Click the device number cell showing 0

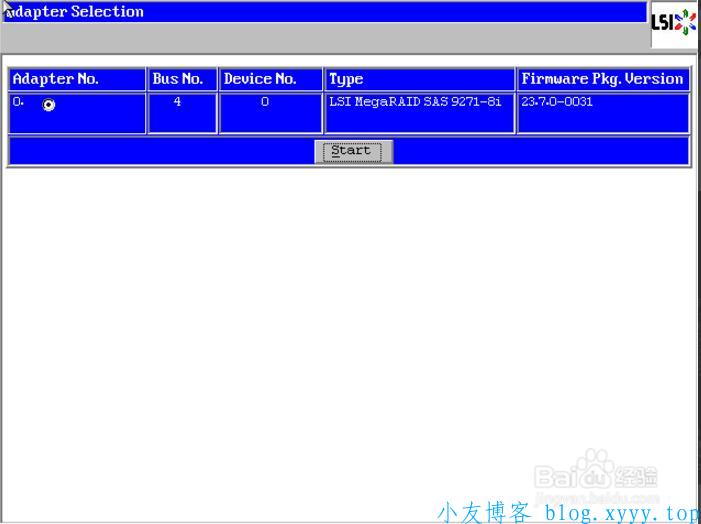(265, 102)
